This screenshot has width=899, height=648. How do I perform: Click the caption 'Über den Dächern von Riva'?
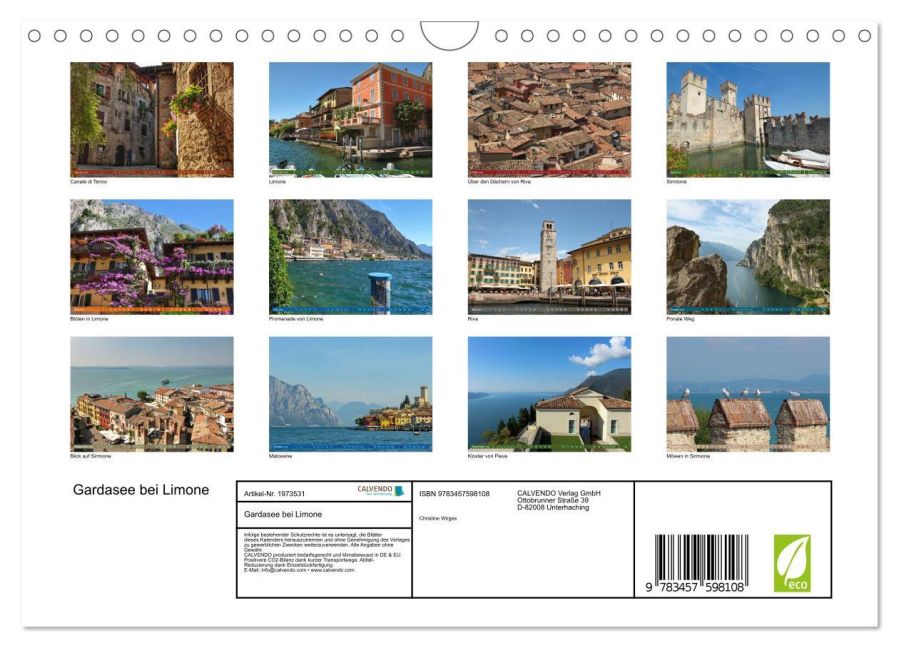click(499, 182)
